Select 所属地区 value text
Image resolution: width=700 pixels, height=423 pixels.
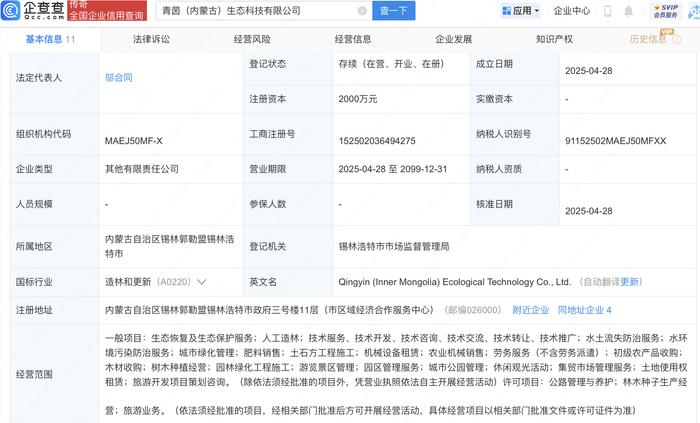(x=170, y=246)
